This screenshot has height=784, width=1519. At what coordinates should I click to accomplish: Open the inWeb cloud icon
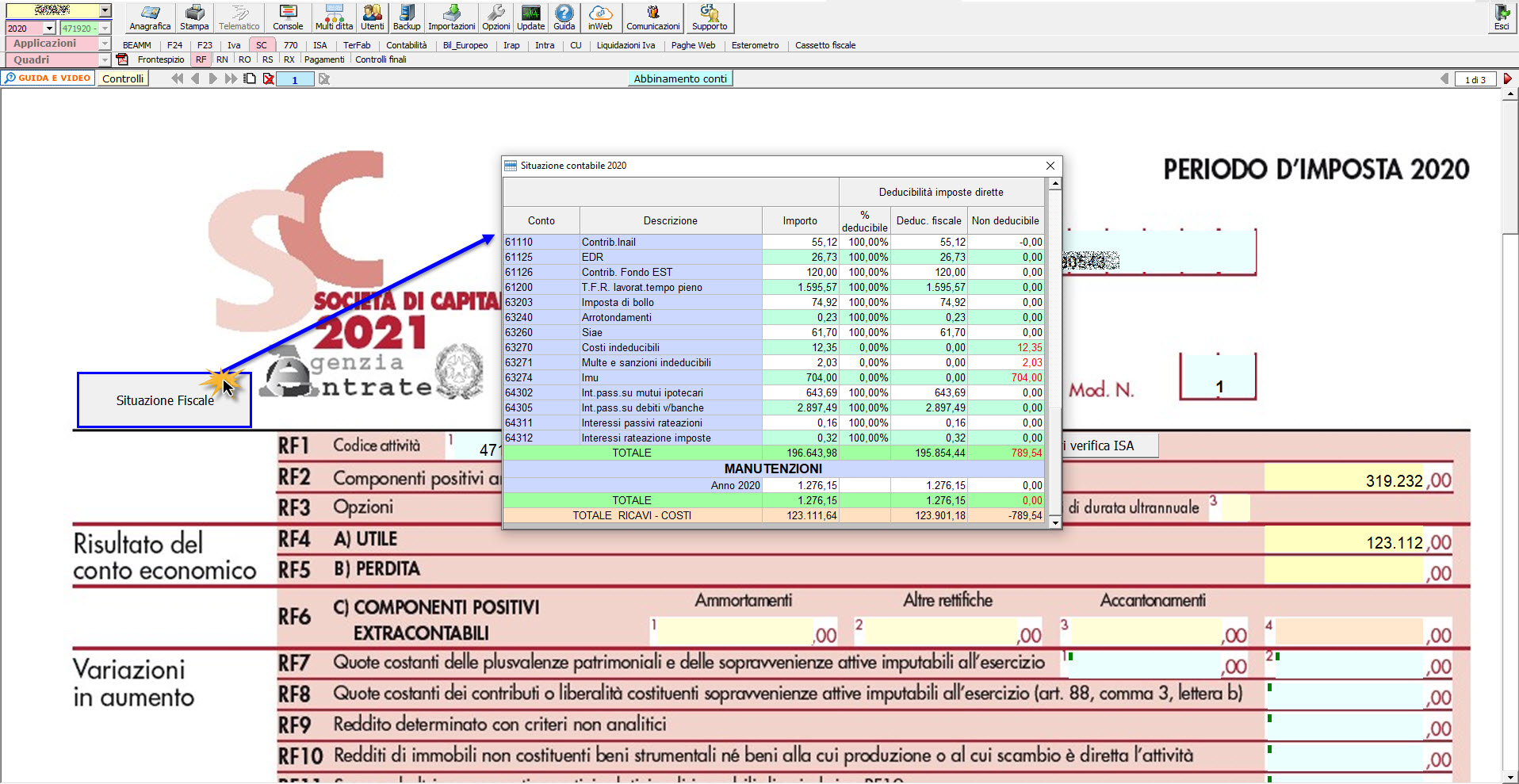[600, 17]
